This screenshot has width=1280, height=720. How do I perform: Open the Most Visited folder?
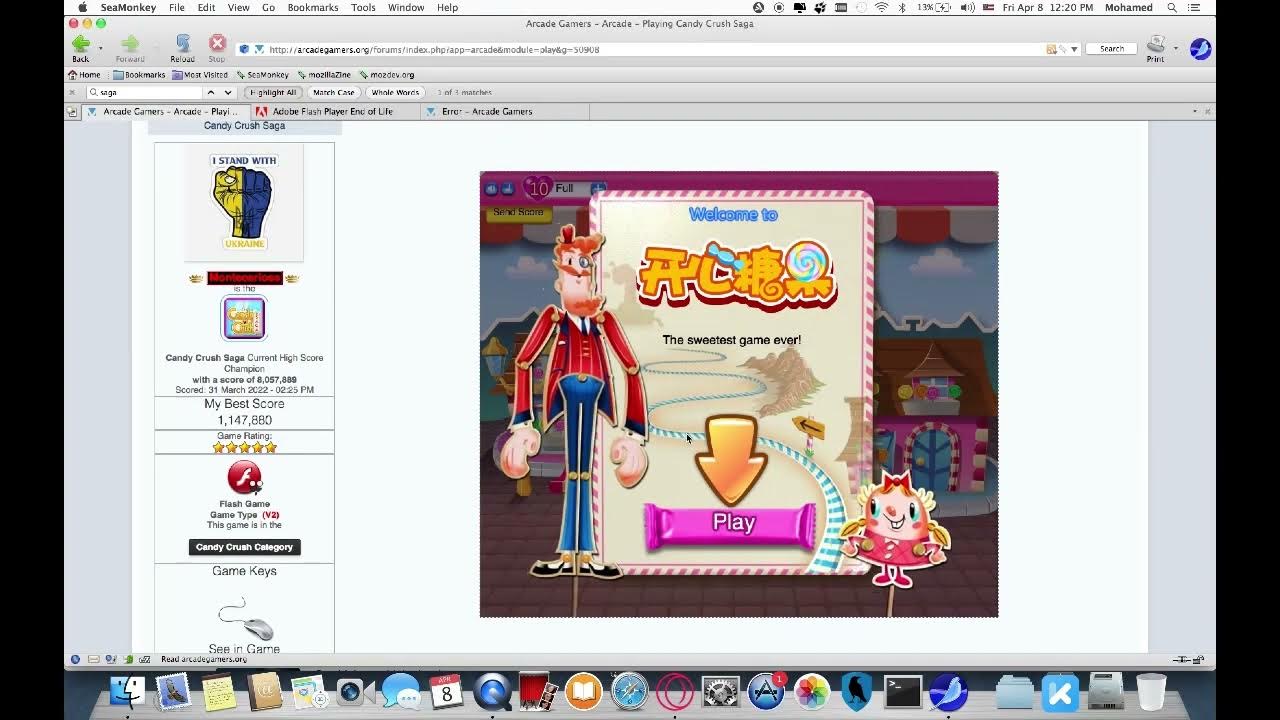pos(200,75)
